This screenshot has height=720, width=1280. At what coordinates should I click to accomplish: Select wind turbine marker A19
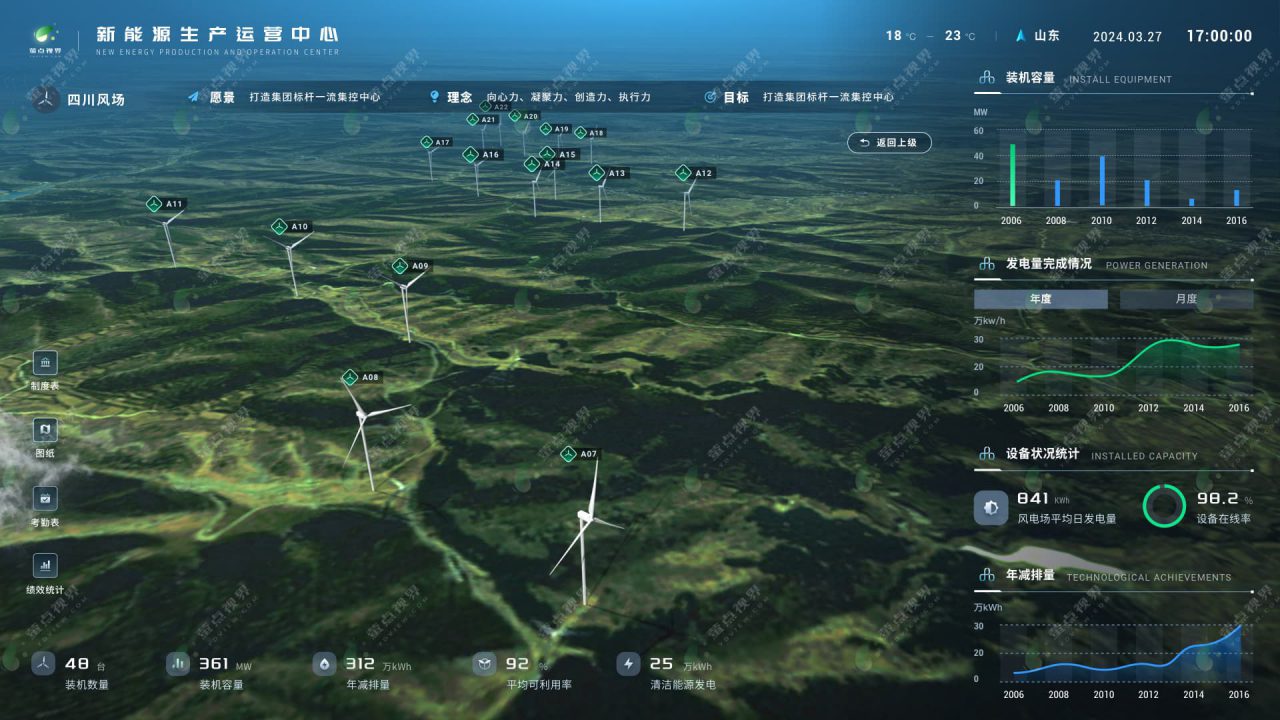pyautogui.click(x=555, y=129)
